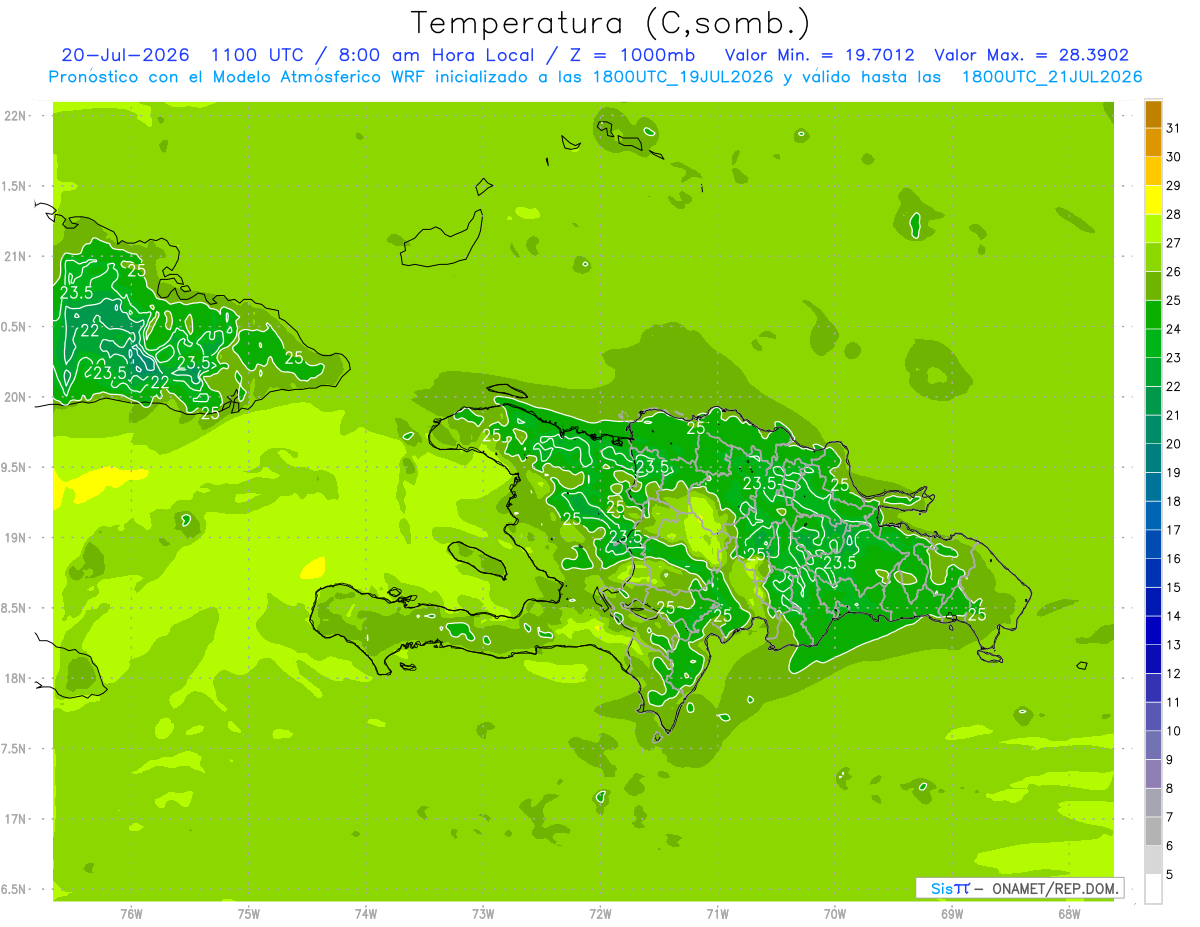Pick the dark blue colorbar band between 12 and 13
Viewport: 1200px width, 927px height.
click(x=1153, y=659)
